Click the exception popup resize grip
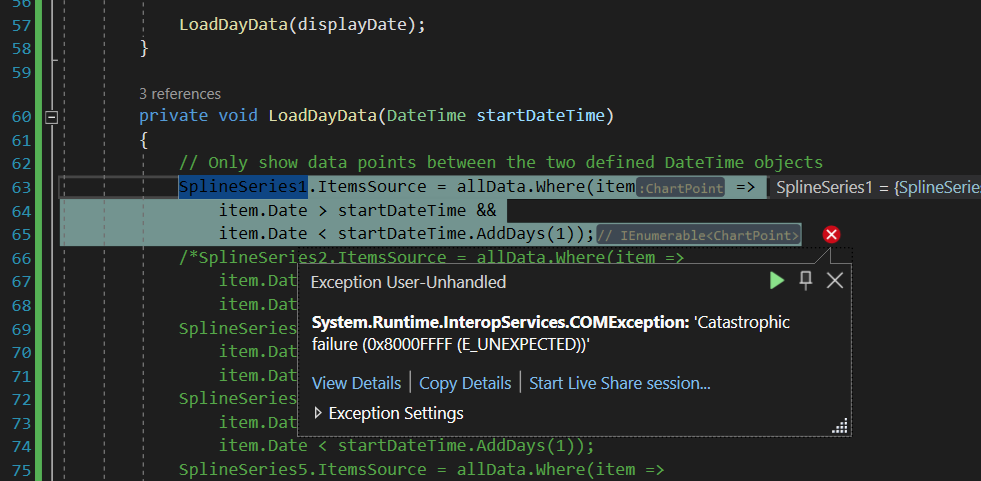The image size is (981, 481). pyautogui.click(x=840, y=425)
